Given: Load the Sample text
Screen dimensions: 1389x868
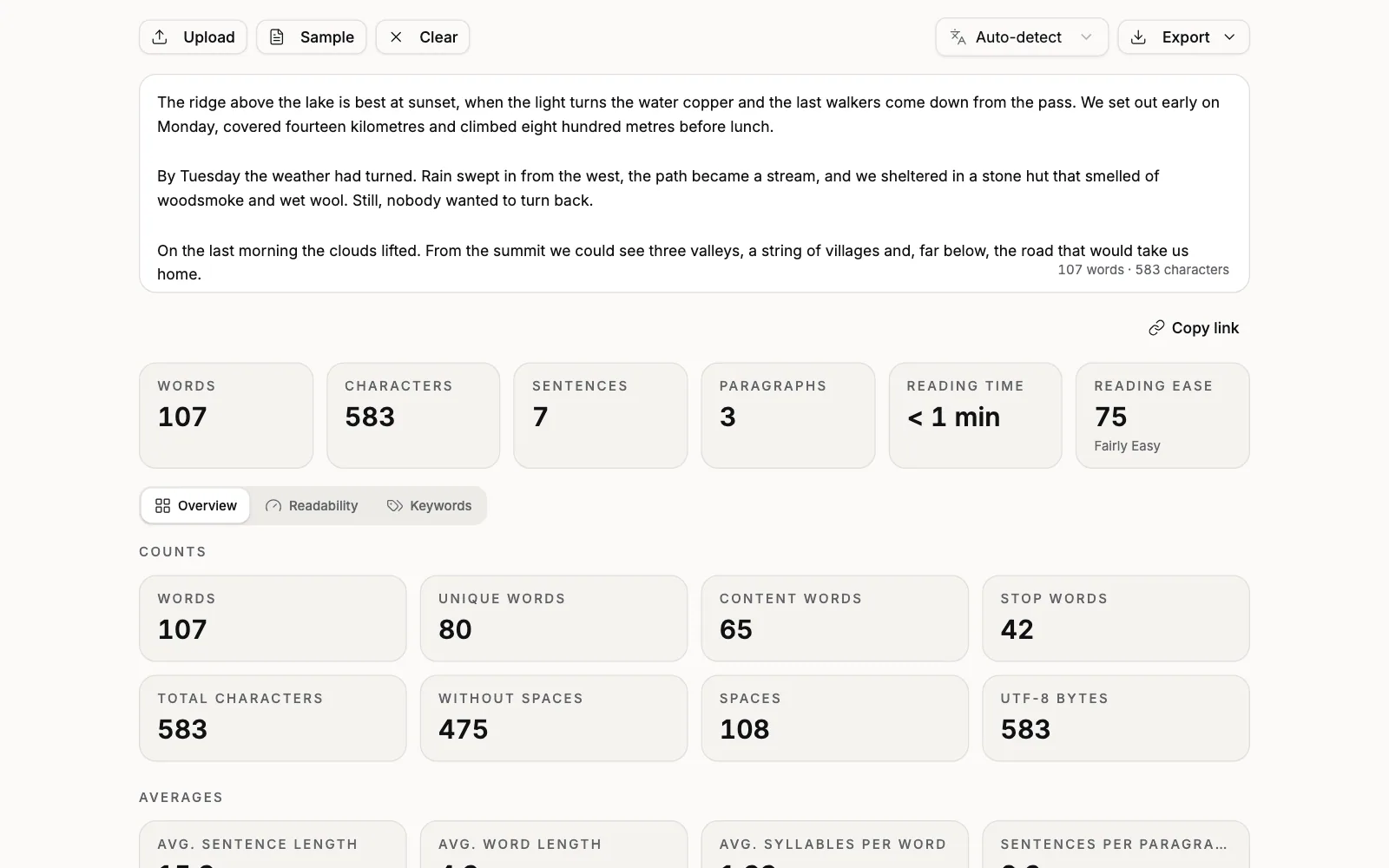Looking at the screenshot, I should pos(312,37).
